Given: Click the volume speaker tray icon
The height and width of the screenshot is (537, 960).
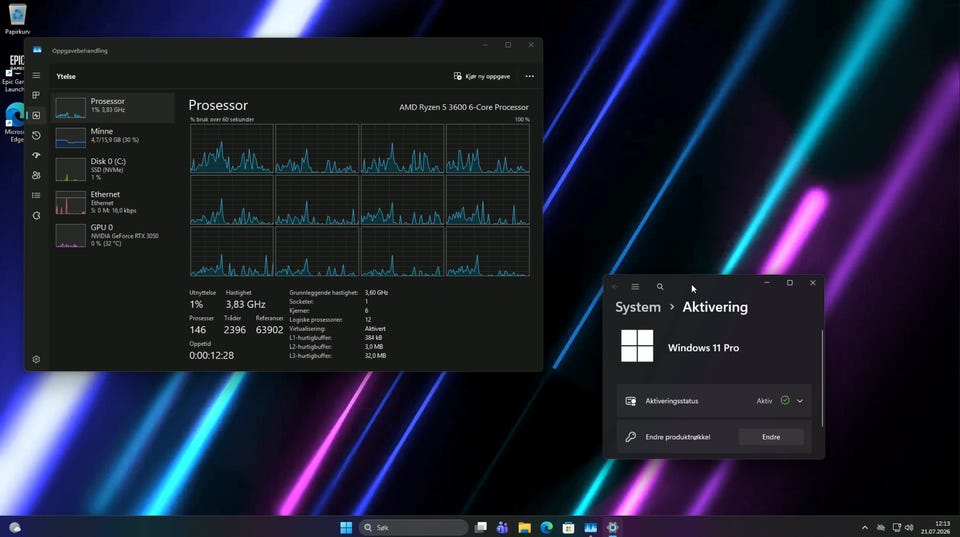Looking at the screenshot, I should (909, 527).
